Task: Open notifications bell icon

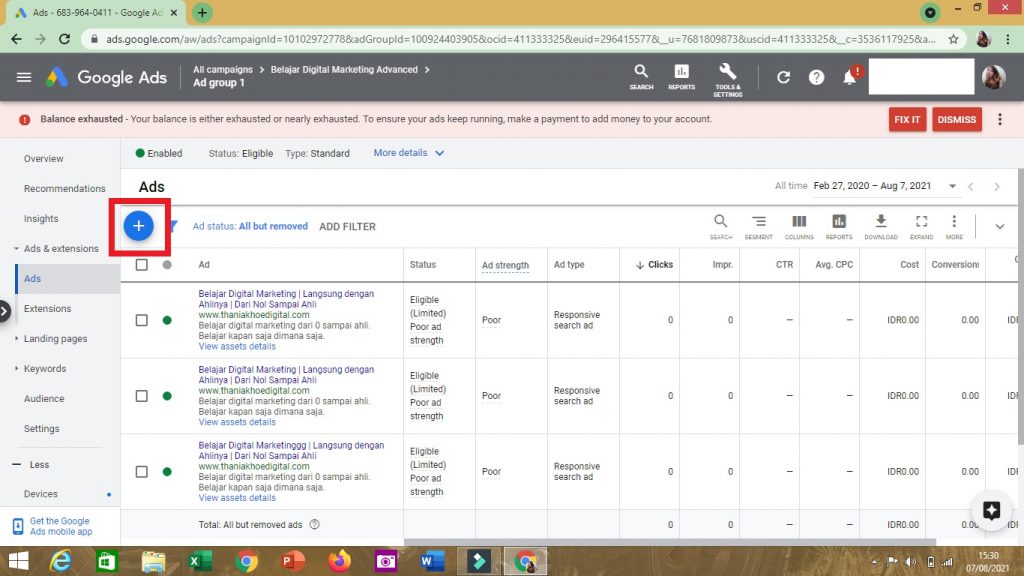Action: click(849, 77)
